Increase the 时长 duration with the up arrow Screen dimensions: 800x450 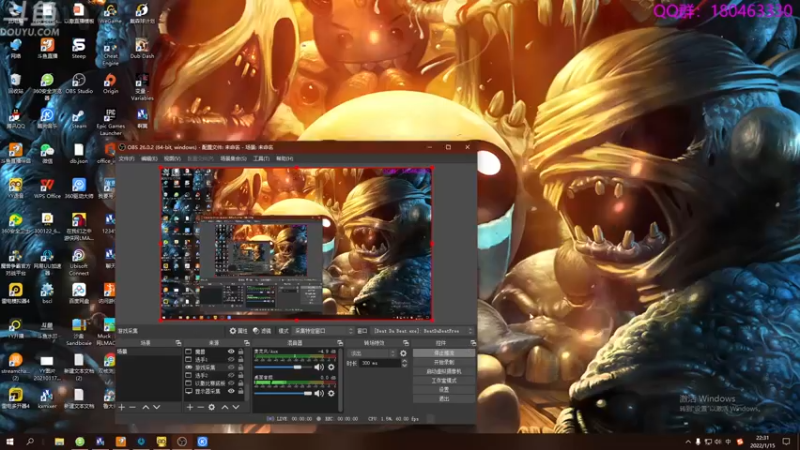[x=405, y=361]
